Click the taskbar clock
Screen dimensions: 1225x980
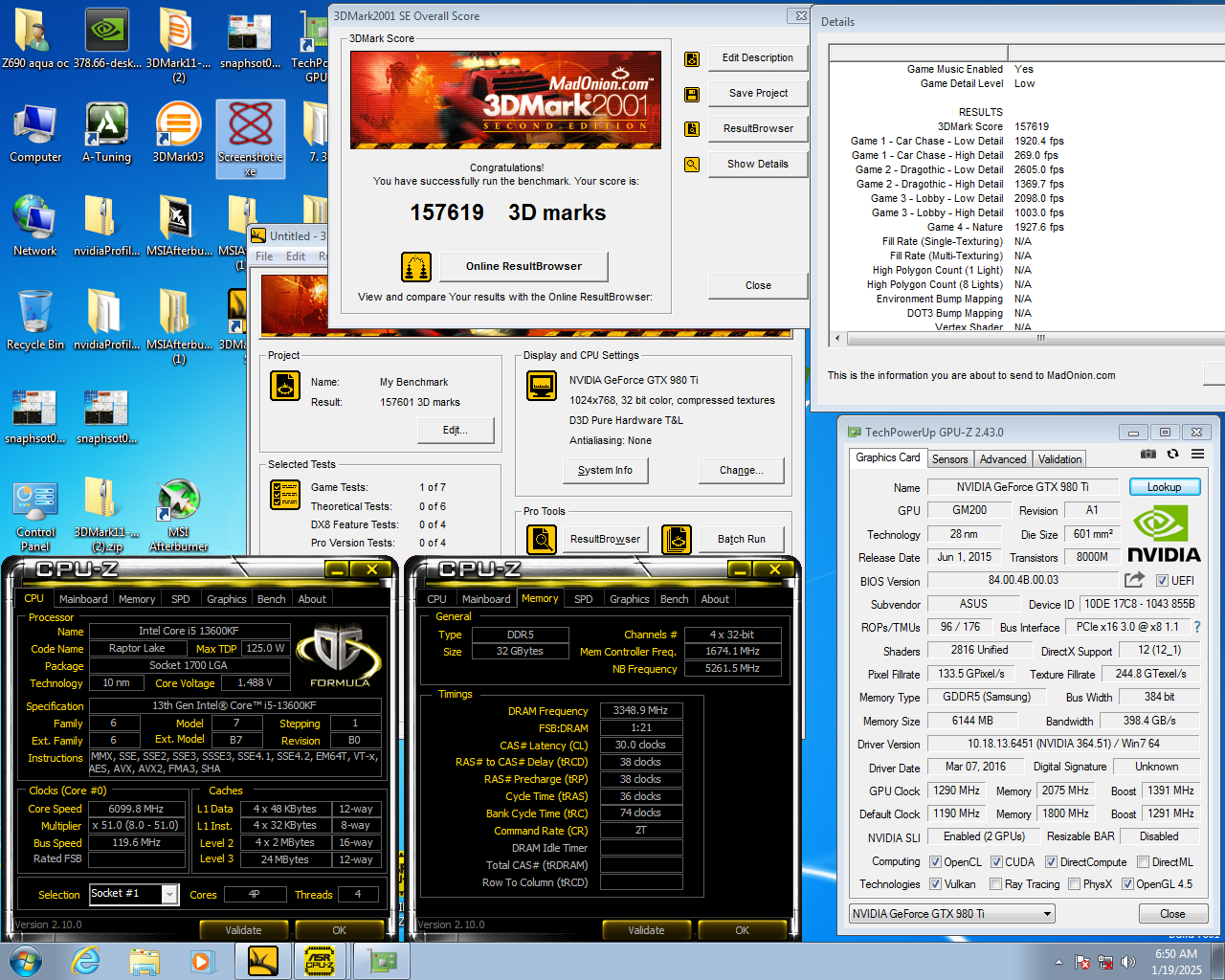point(1176,962)
